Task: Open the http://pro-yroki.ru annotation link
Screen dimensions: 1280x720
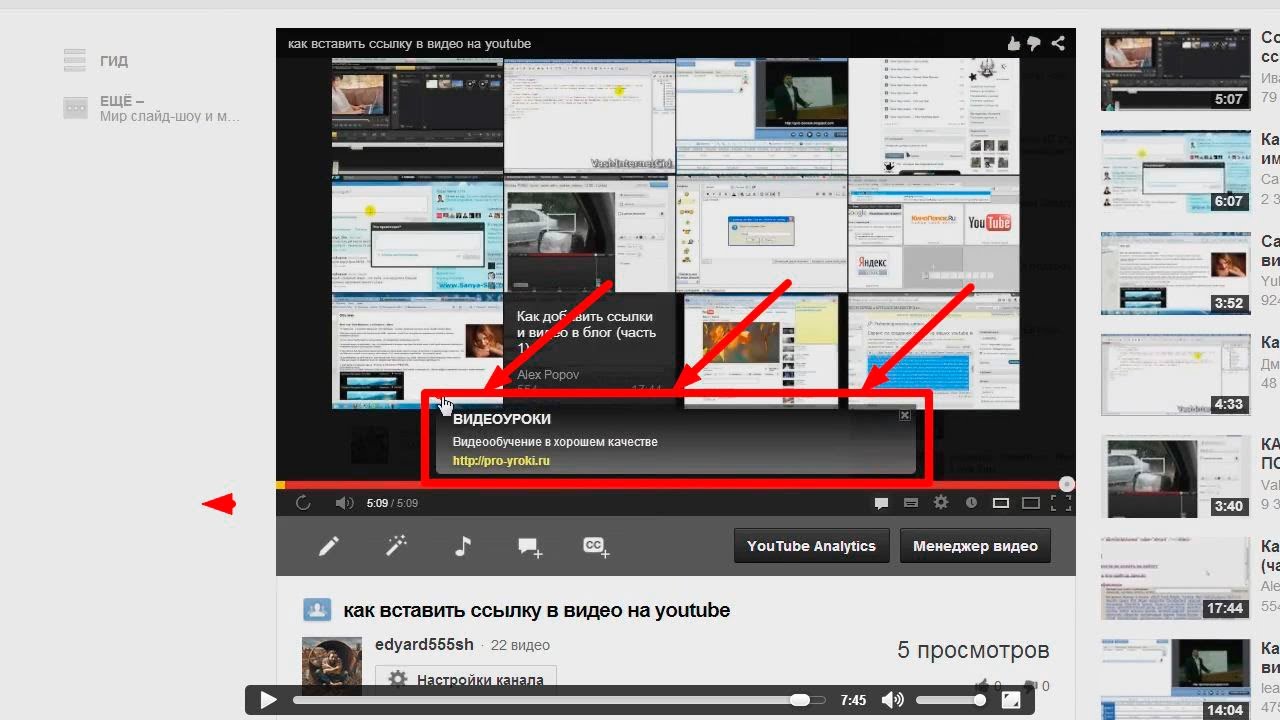Action: point(501,461)
